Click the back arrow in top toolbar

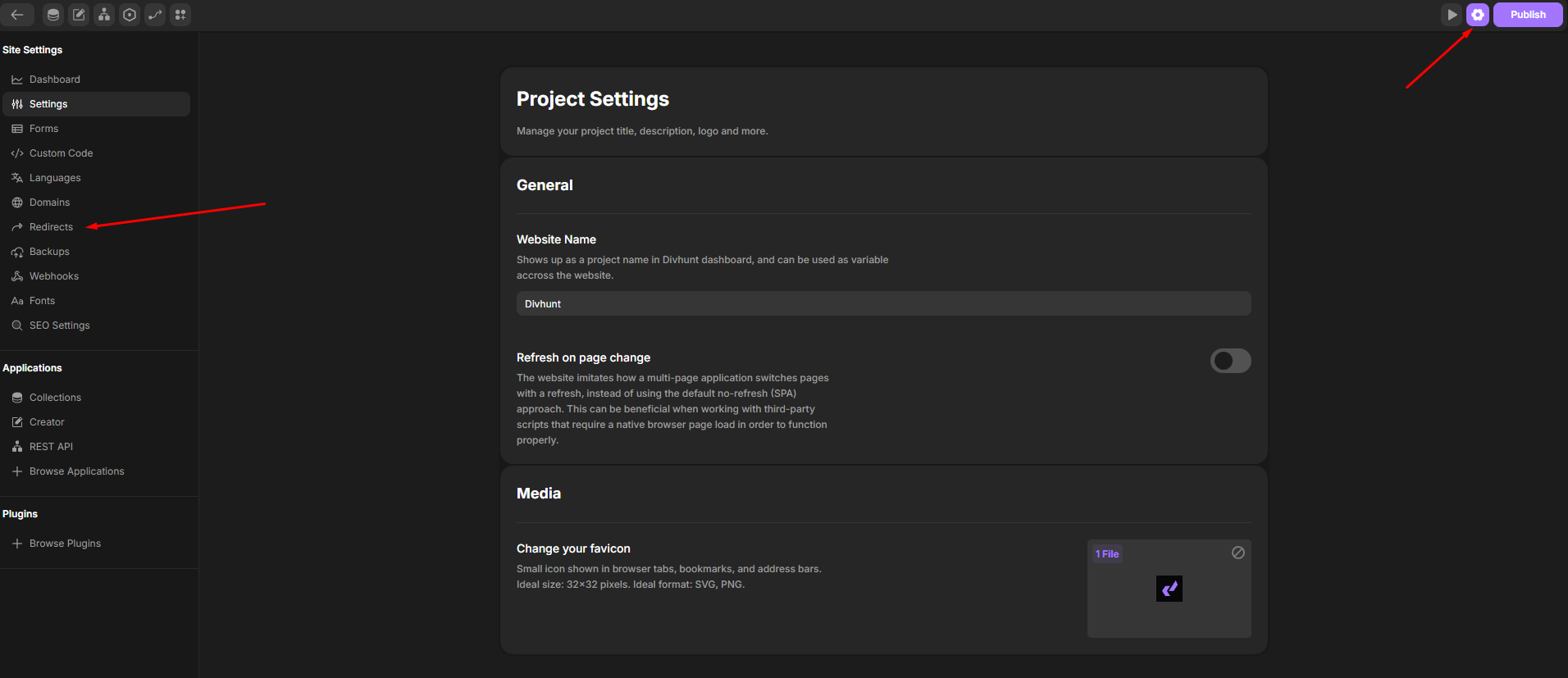(17, 15)
